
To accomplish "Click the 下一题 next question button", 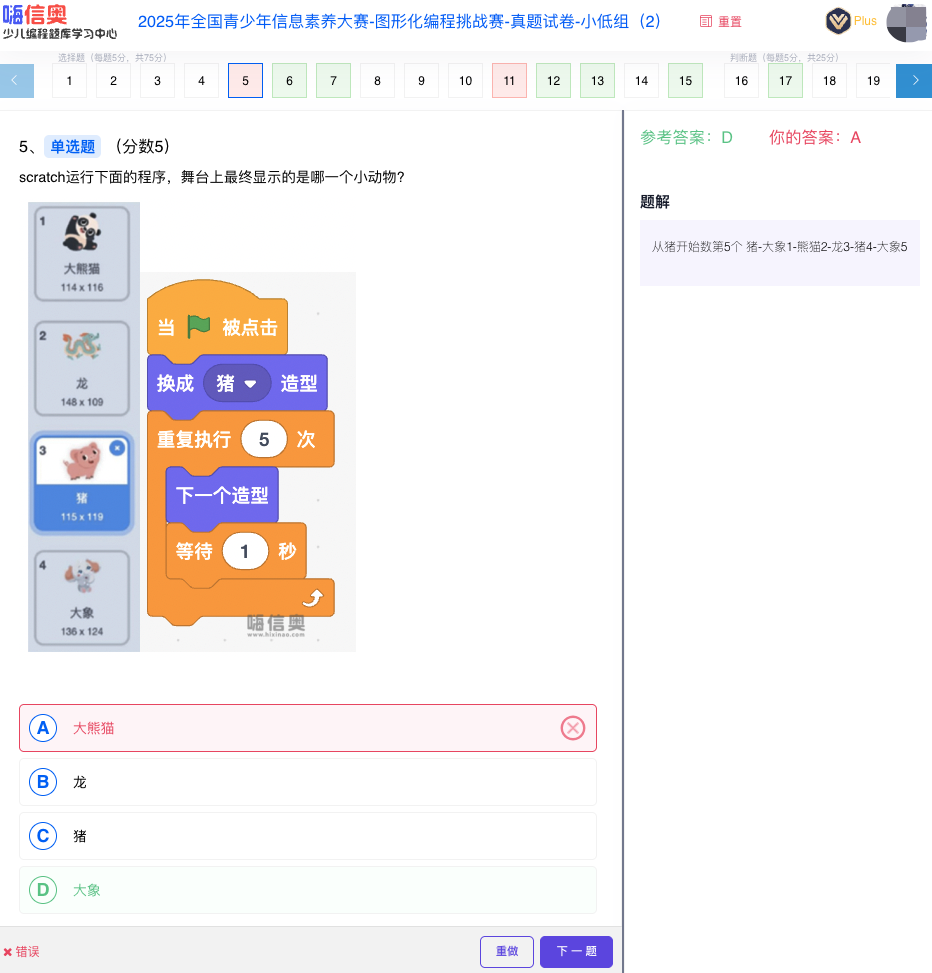I will pos(576,951).
